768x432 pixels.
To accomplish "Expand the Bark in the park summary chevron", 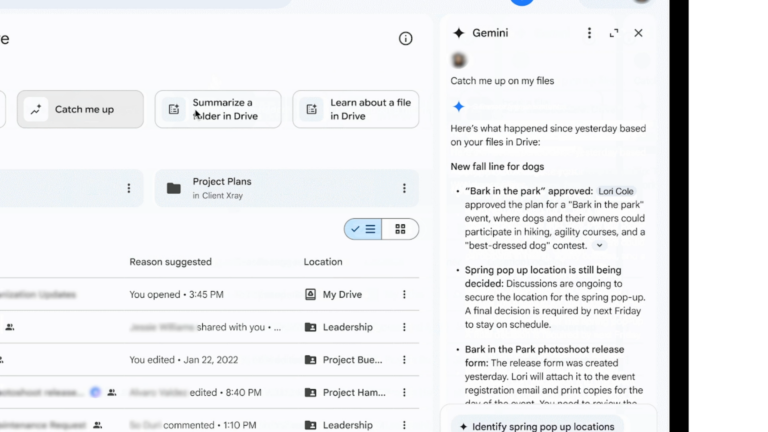I will coord(600,245).
